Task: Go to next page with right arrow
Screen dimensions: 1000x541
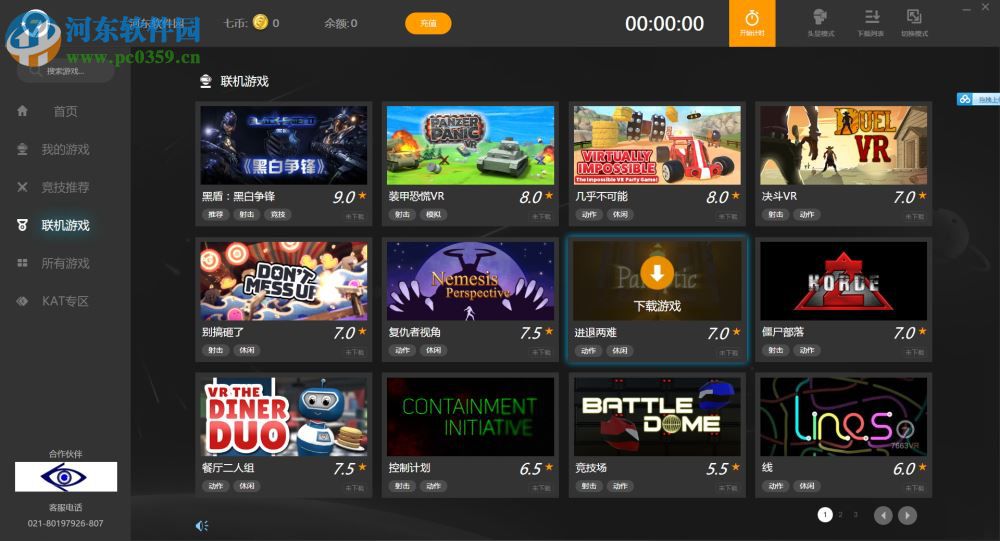Action: (907, 515)
